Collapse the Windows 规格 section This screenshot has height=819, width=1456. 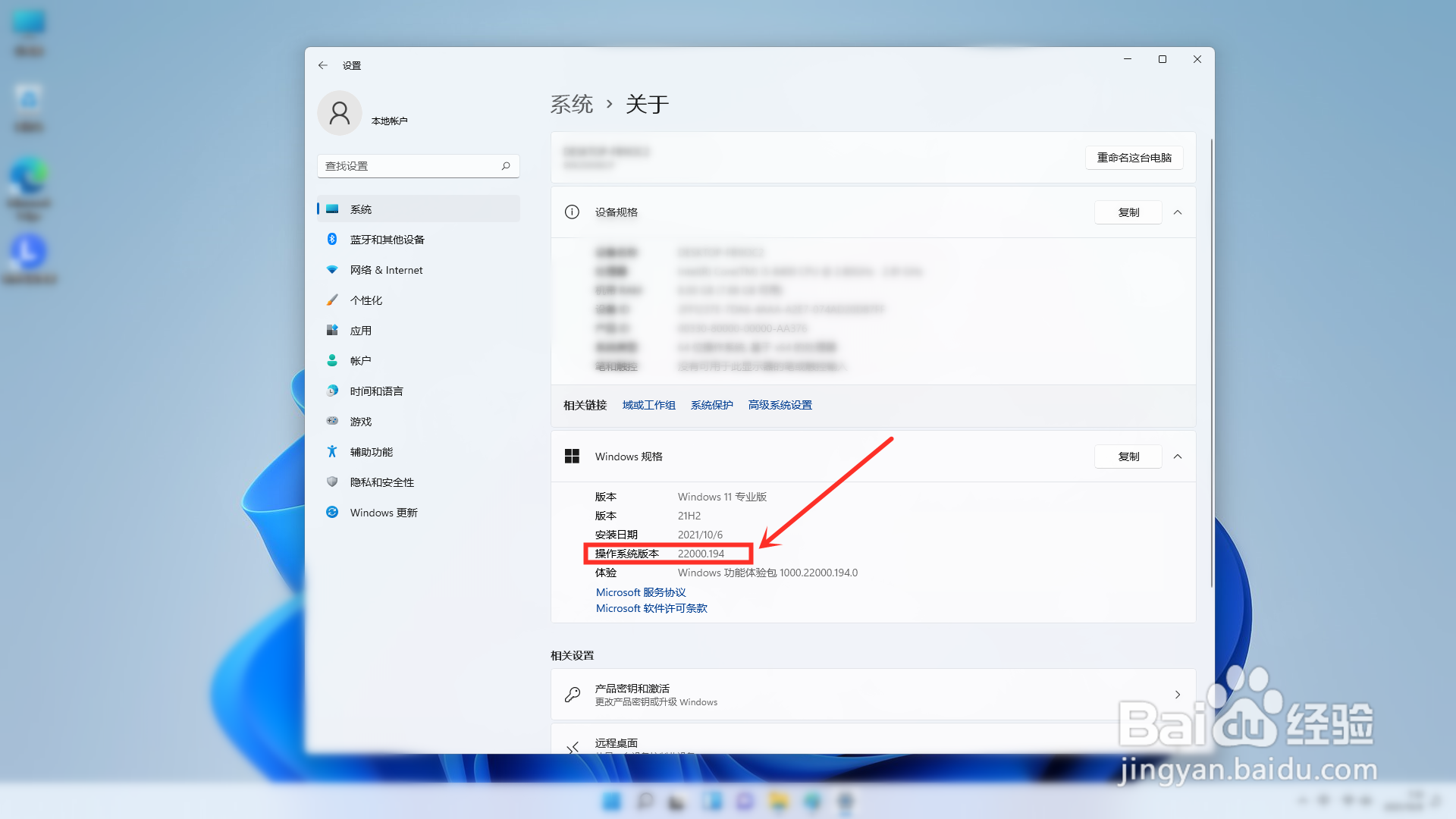click(1178, 457)
